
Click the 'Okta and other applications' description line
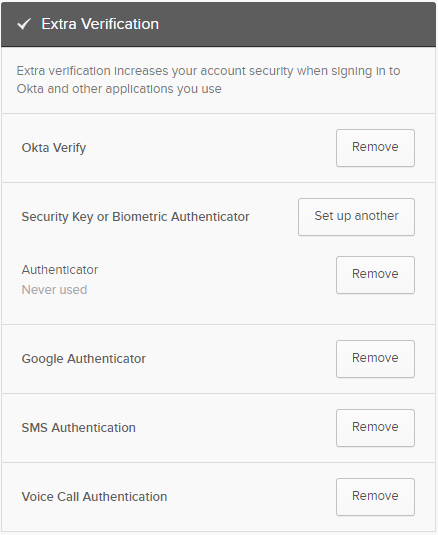point(119,89)
